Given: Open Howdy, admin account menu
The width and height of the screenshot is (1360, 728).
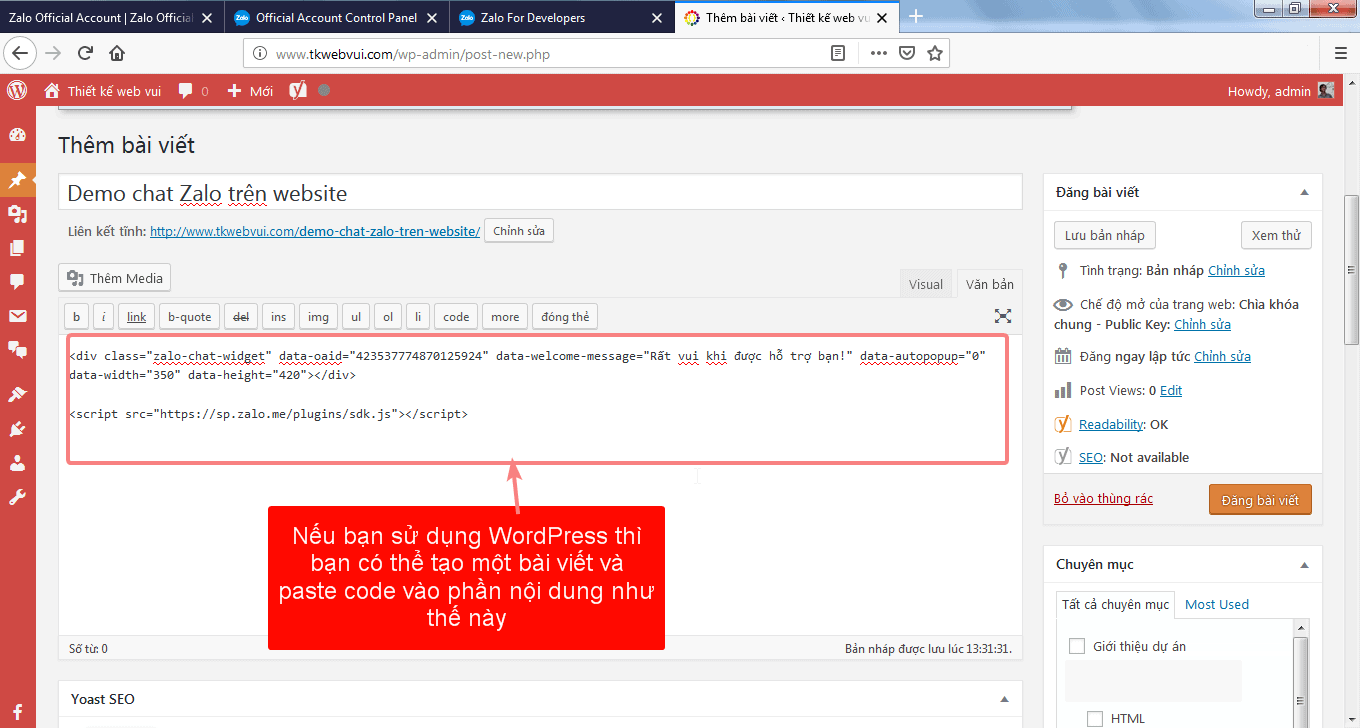Looking at the screenshot, I should coord(1280,91).
